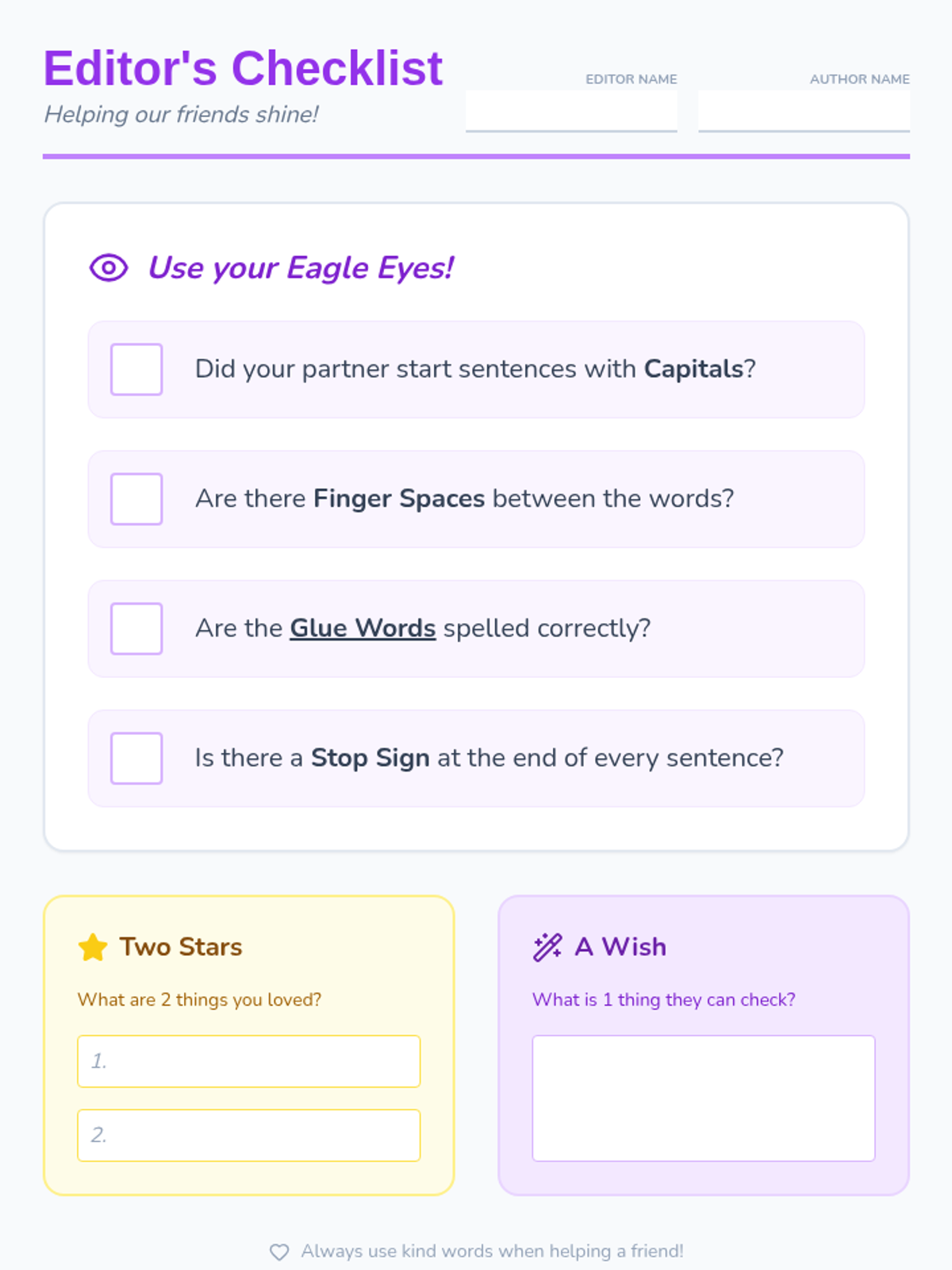The width and height of the screenshot is (952, 1270).
Task: Click the bold Stop Sign text
Action: 370,758
